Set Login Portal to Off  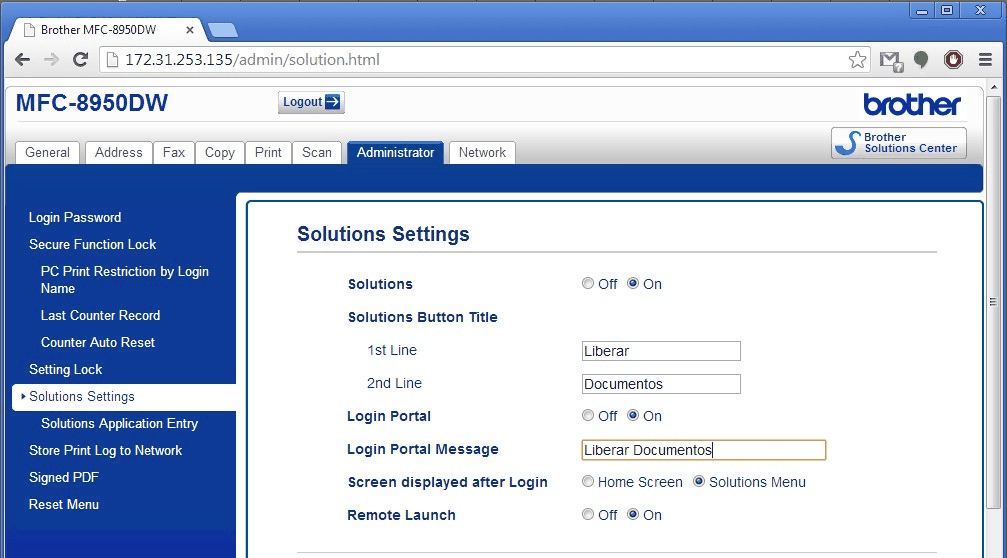588,416
